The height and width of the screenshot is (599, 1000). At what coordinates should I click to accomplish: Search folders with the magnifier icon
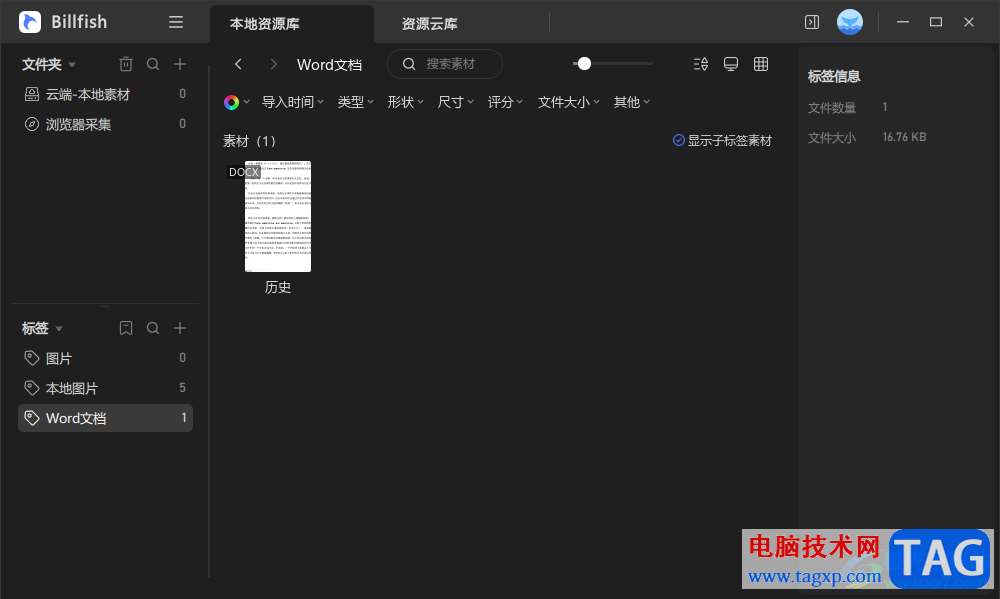coord(153,64)
